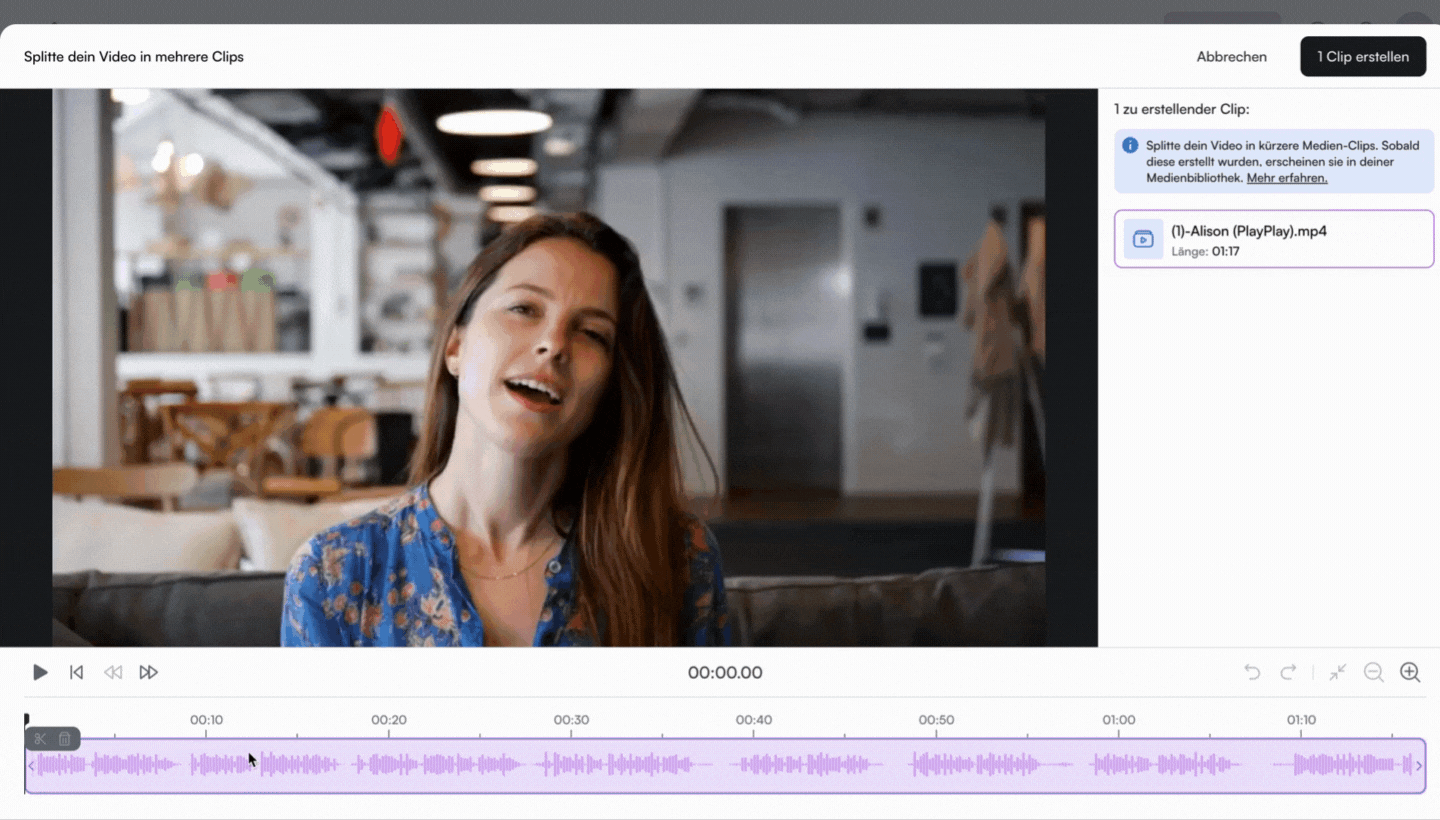1440x820 pixels.
Task: Rewind the video with the double-arrow icon
Action: [113, 672]
